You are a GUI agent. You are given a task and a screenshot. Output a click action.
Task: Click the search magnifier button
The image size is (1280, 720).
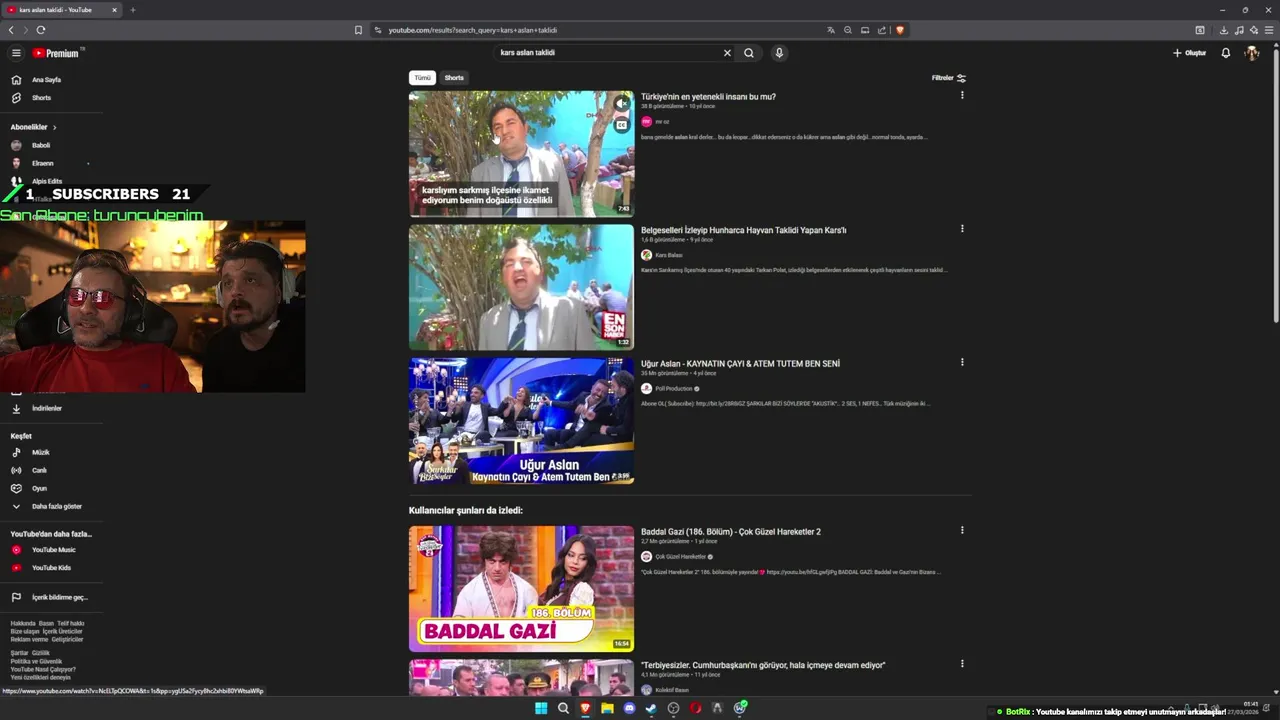[x=749, y=53]
